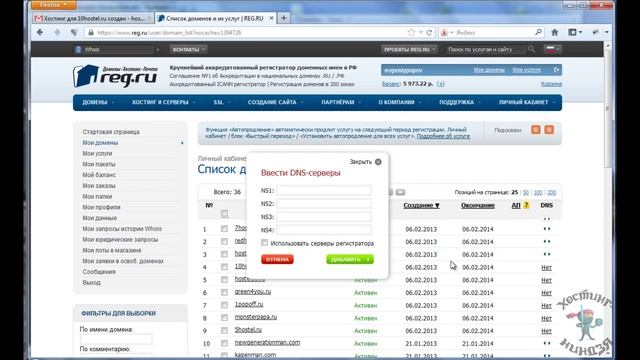Click the yellow question mark near АП
The height and width of the screenshot is (360, 640).
pyautogui.click(x=526, y=205)
